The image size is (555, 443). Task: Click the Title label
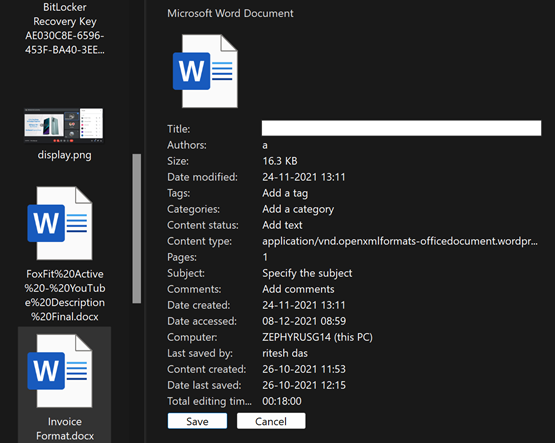tap(178, 129)
